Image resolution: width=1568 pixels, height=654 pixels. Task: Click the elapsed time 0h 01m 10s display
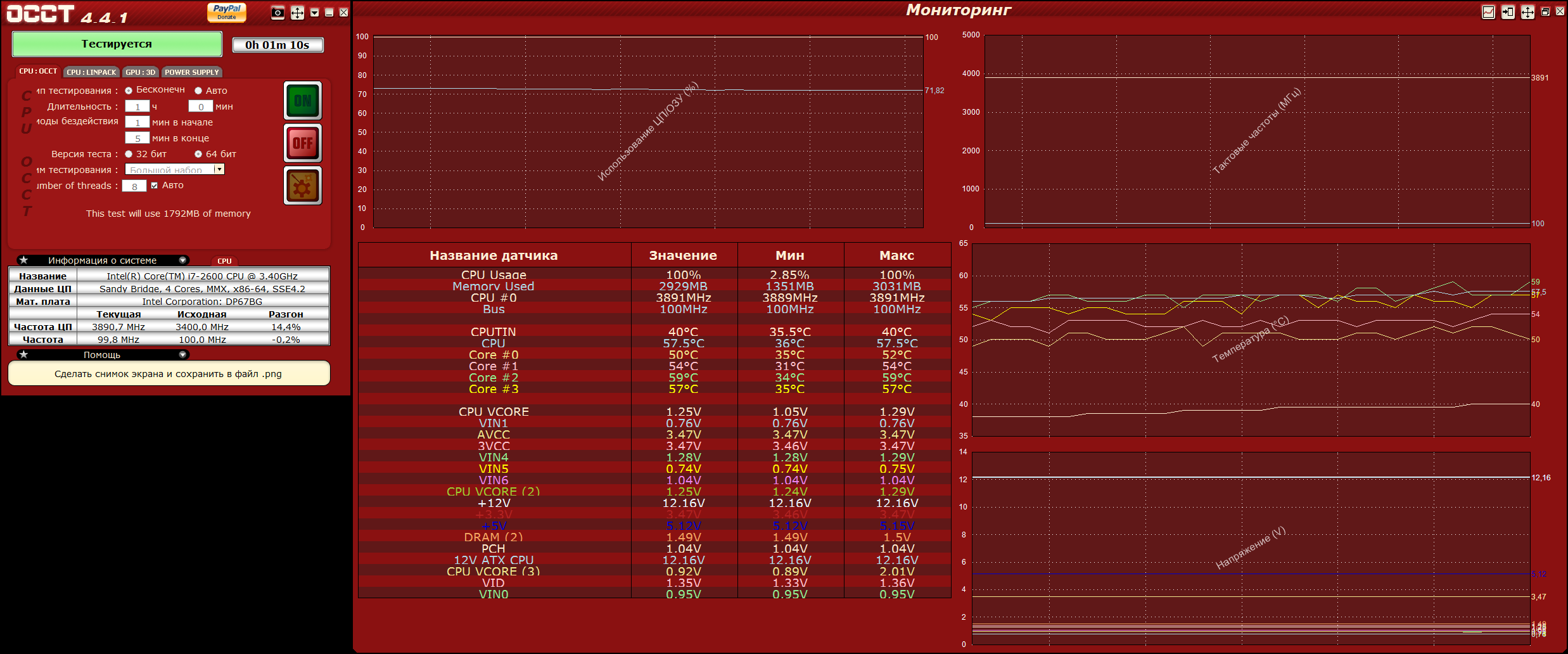coord(277,45)
